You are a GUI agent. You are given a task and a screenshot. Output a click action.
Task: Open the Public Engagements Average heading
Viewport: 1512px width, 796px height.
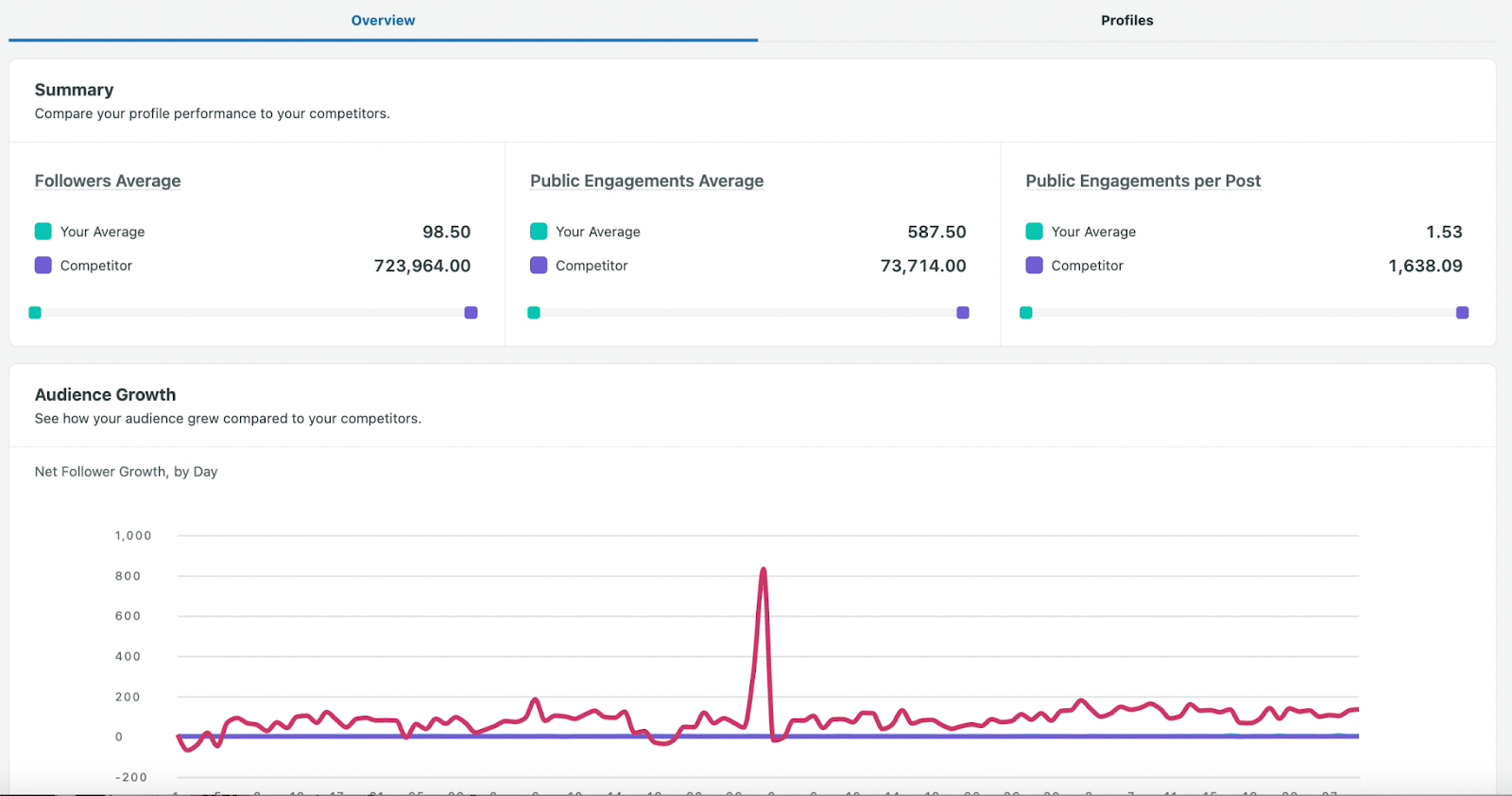pos(646,181)
